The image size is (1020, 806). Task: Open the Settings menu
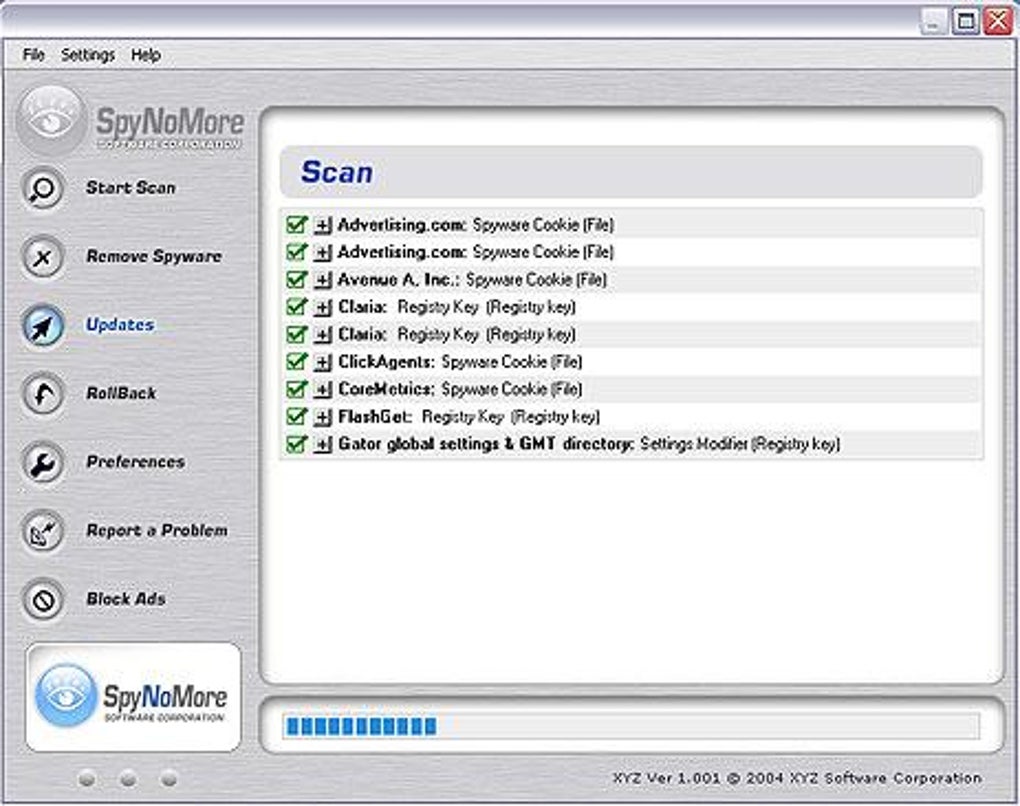[88, 55]
